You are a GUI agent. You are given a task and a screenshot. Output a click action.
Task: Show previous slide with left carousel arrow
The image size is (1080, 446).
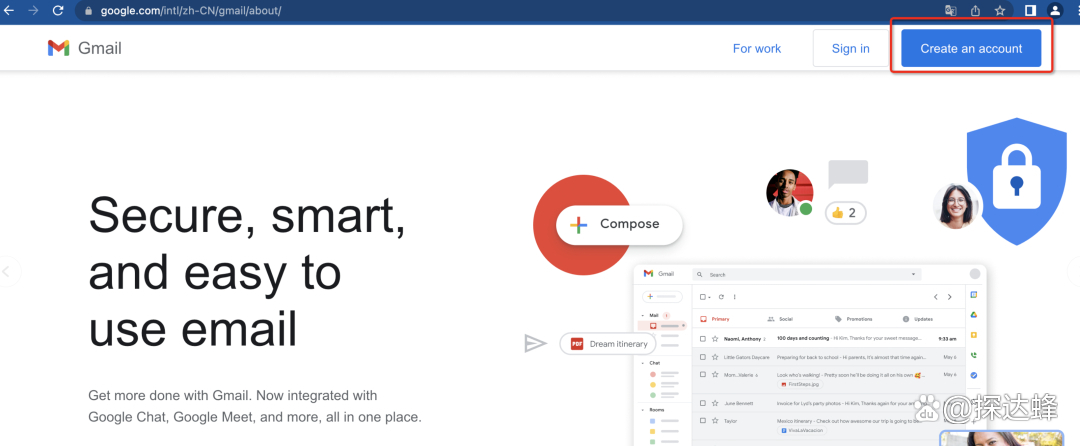click(x=7, y=271)
